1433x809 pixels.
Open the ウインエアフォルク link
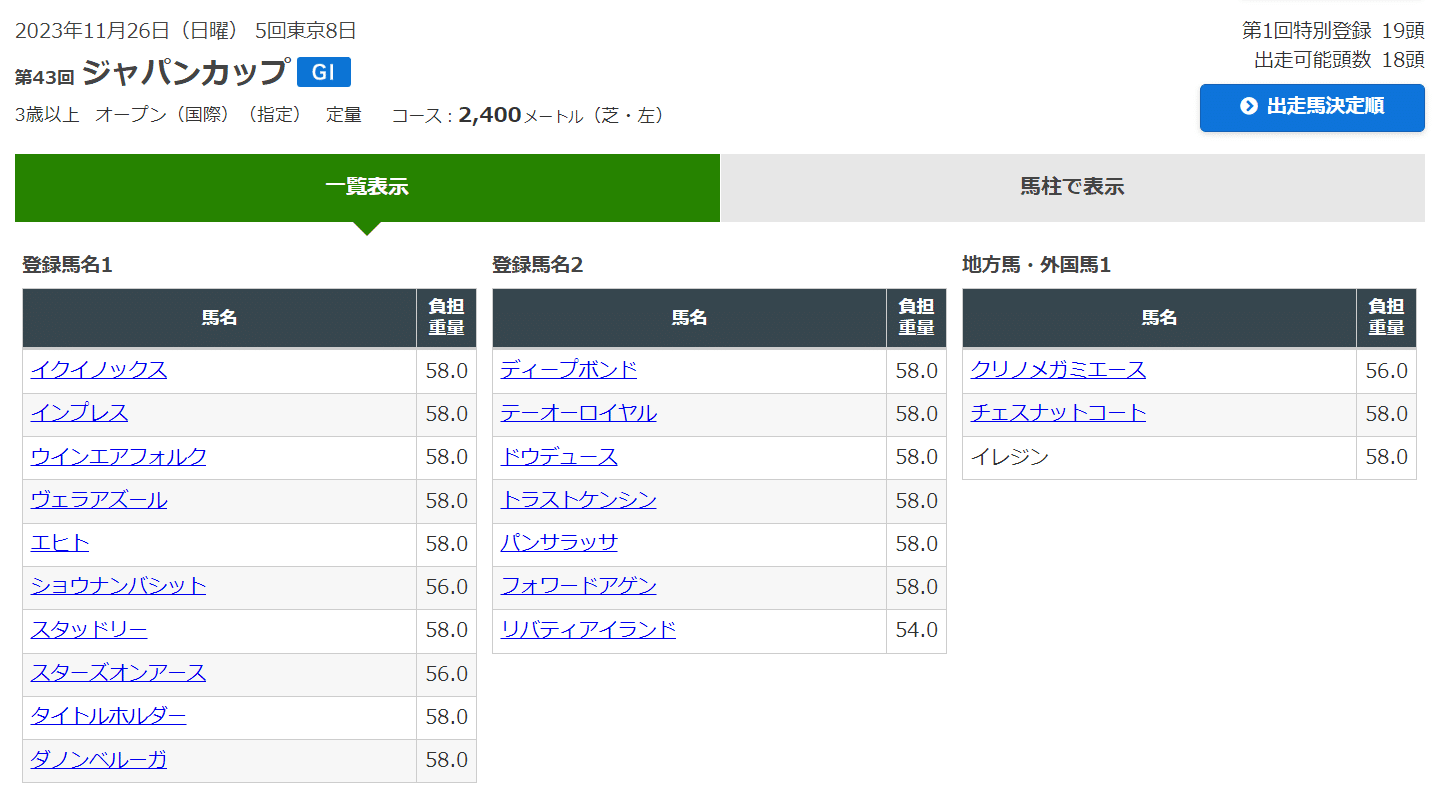point(119,457)
